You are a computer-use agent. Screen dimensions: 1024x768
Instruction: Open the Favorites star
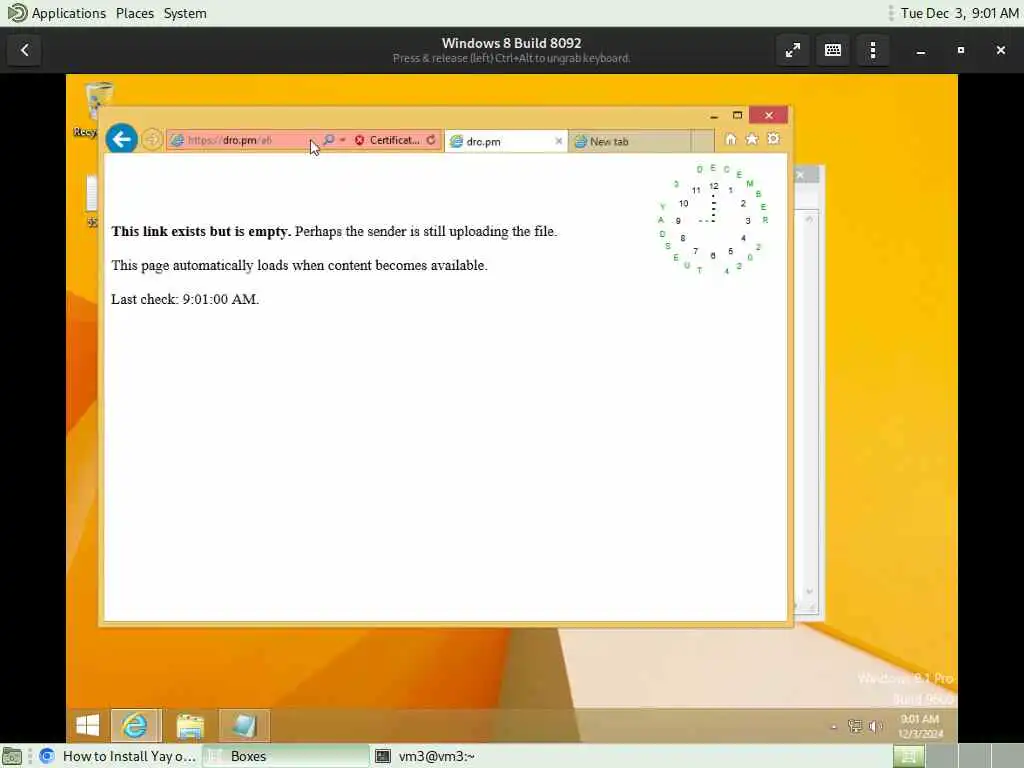click(x=752, y=139)
